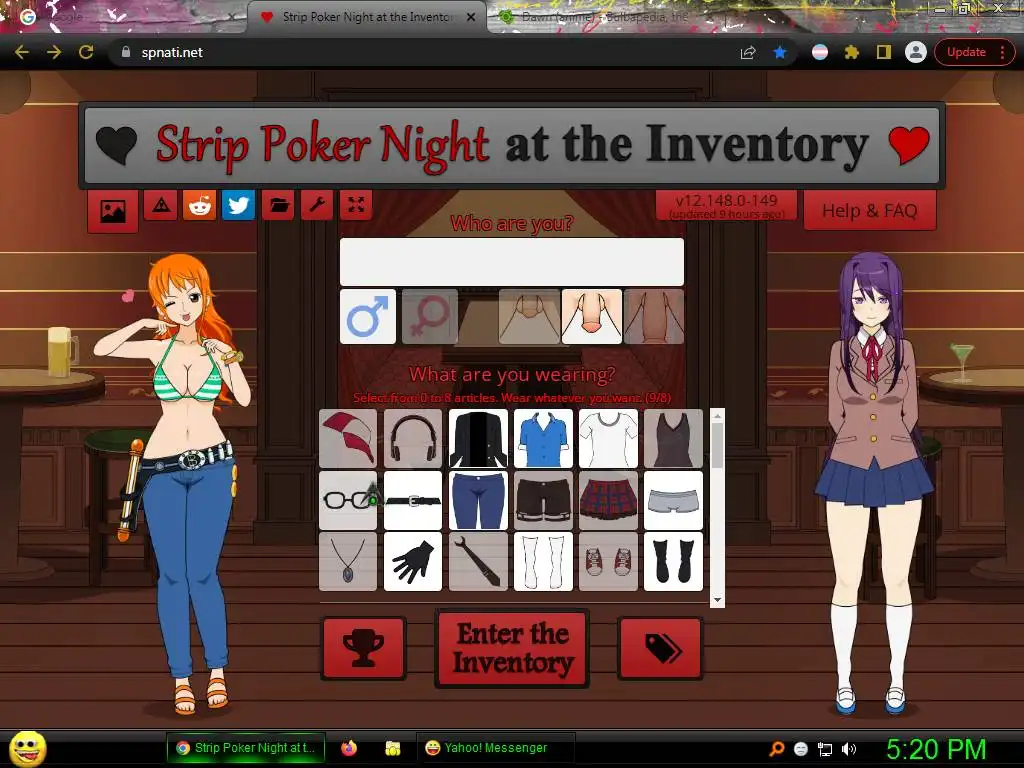Open Firefox from the taskbar
The height and width of the screenshot is (768, 1024).
click(x=349, y=748)
